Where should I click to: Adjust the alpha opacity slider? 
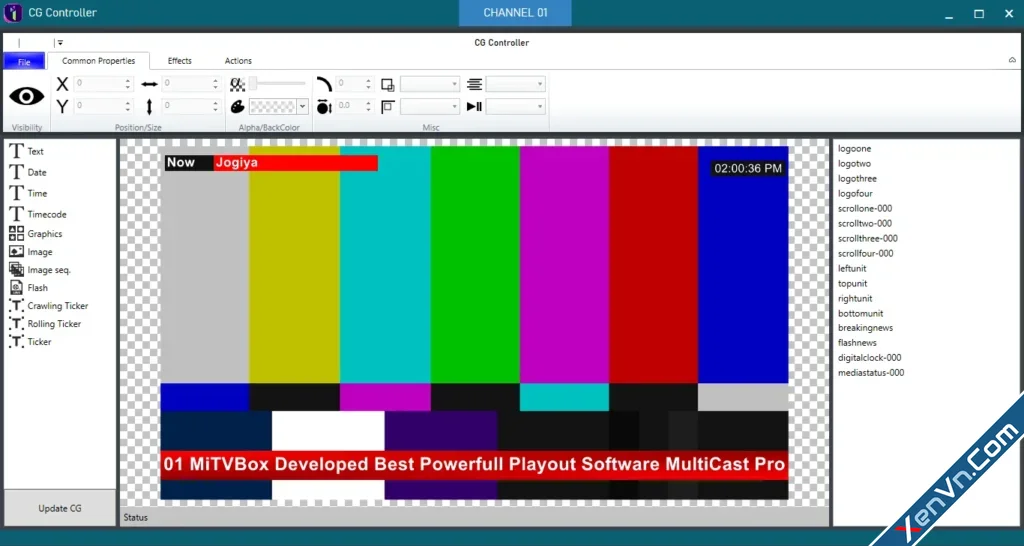278,84
